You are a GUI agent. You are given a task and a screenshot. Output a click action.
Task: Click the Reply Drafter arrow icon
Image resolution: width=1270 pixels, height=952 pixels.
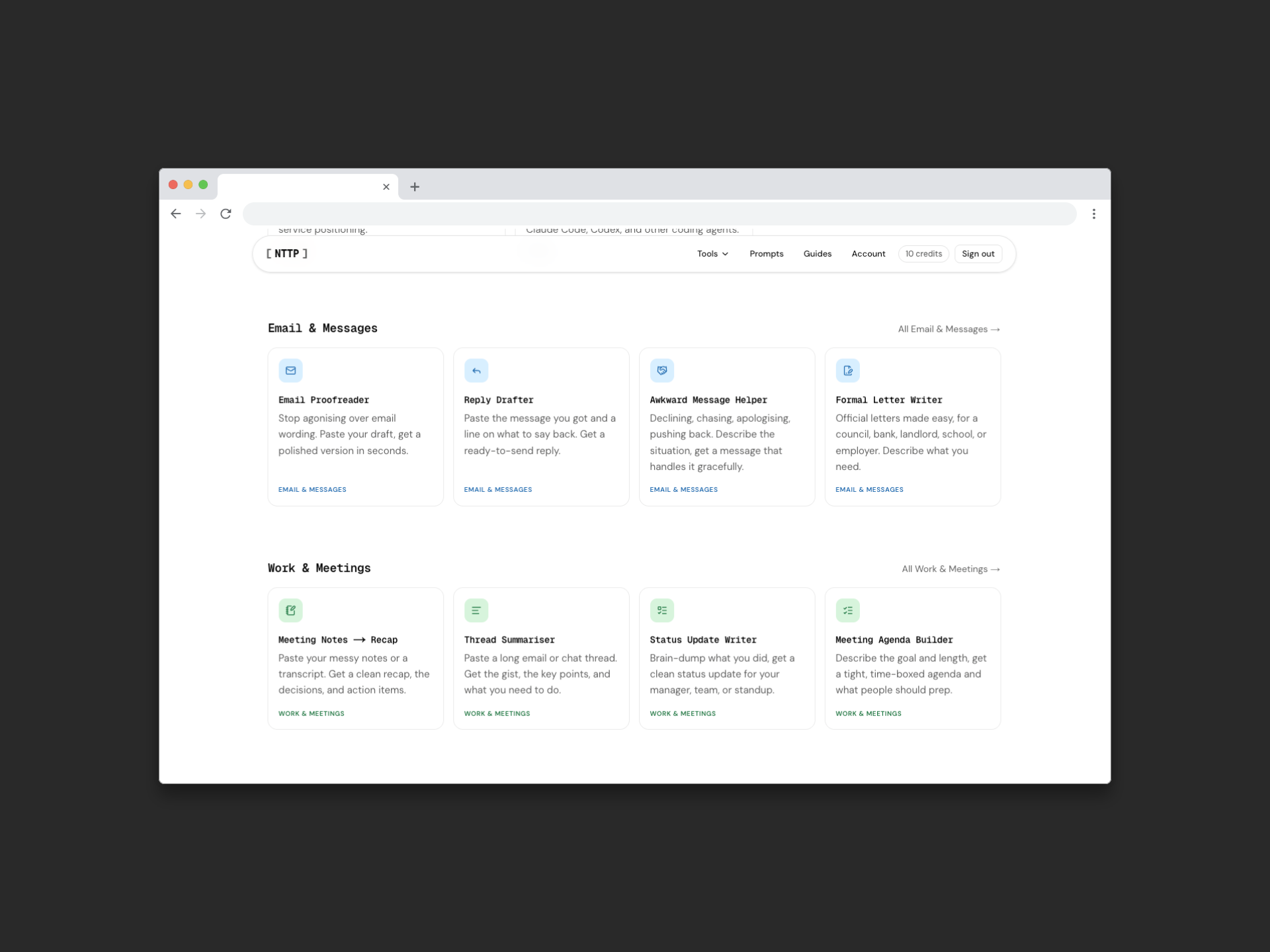pos(476,370)
